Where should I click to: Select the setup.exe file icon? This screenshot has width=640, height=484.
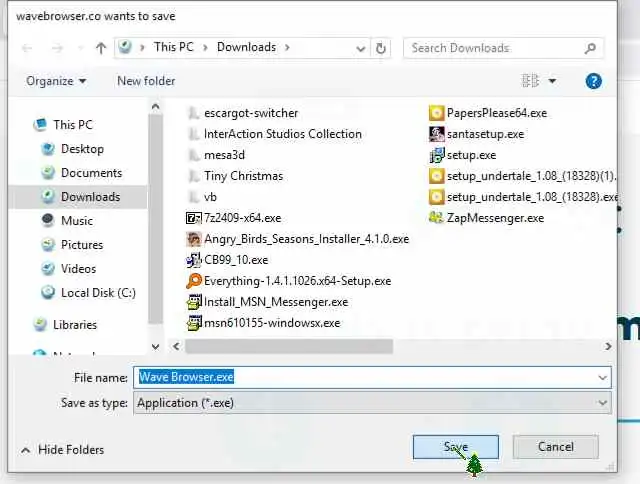pos(436,155)
